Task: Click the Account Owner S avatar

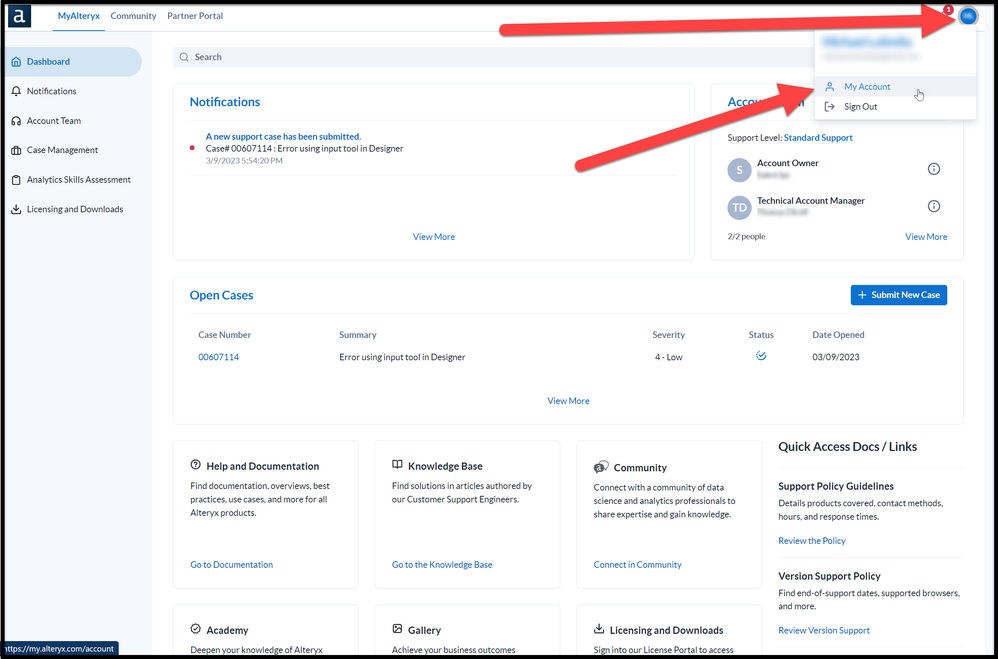Action: 739,170
